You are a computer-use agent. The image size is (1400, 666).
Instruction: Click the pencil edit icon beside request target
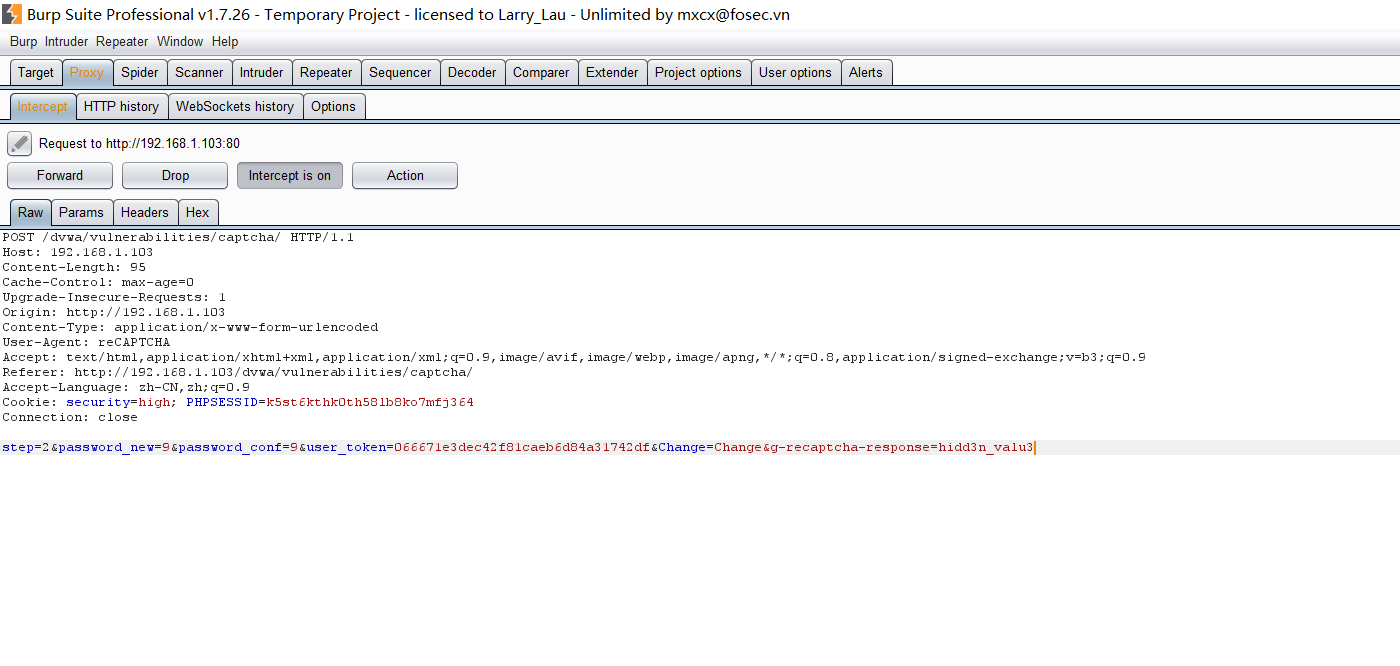tap(19, 143)
